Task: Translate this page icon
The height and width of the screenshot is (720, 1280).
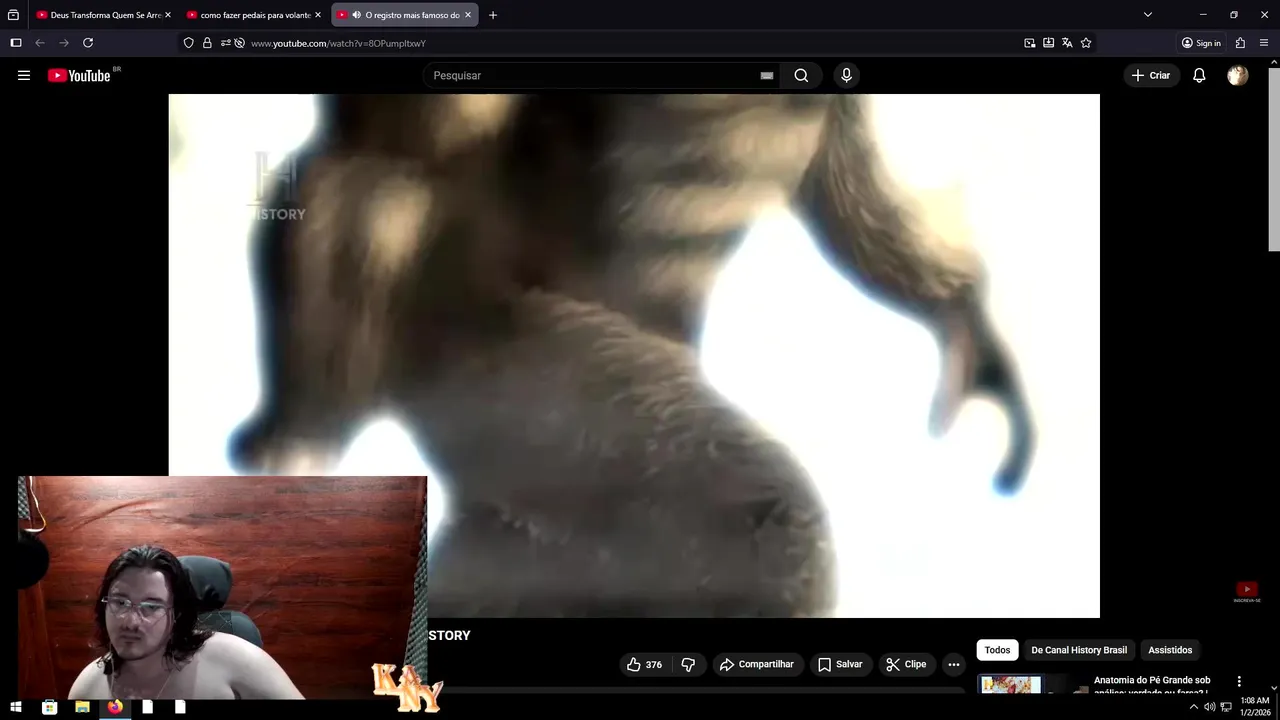Action: tap(1067, 43)
